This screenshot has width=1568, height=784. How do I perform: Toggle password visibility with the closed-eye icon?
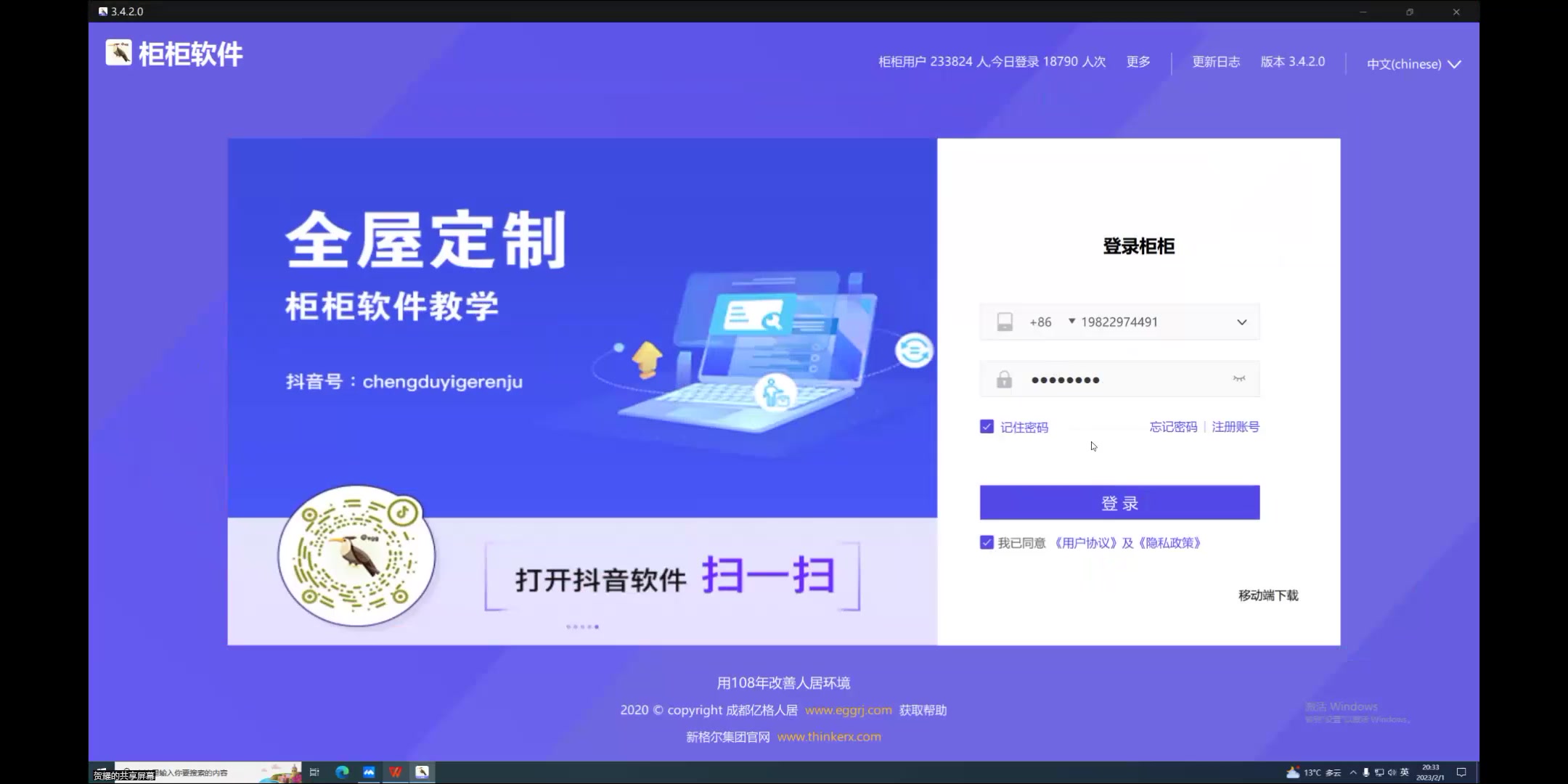(x=1239, y=379)
